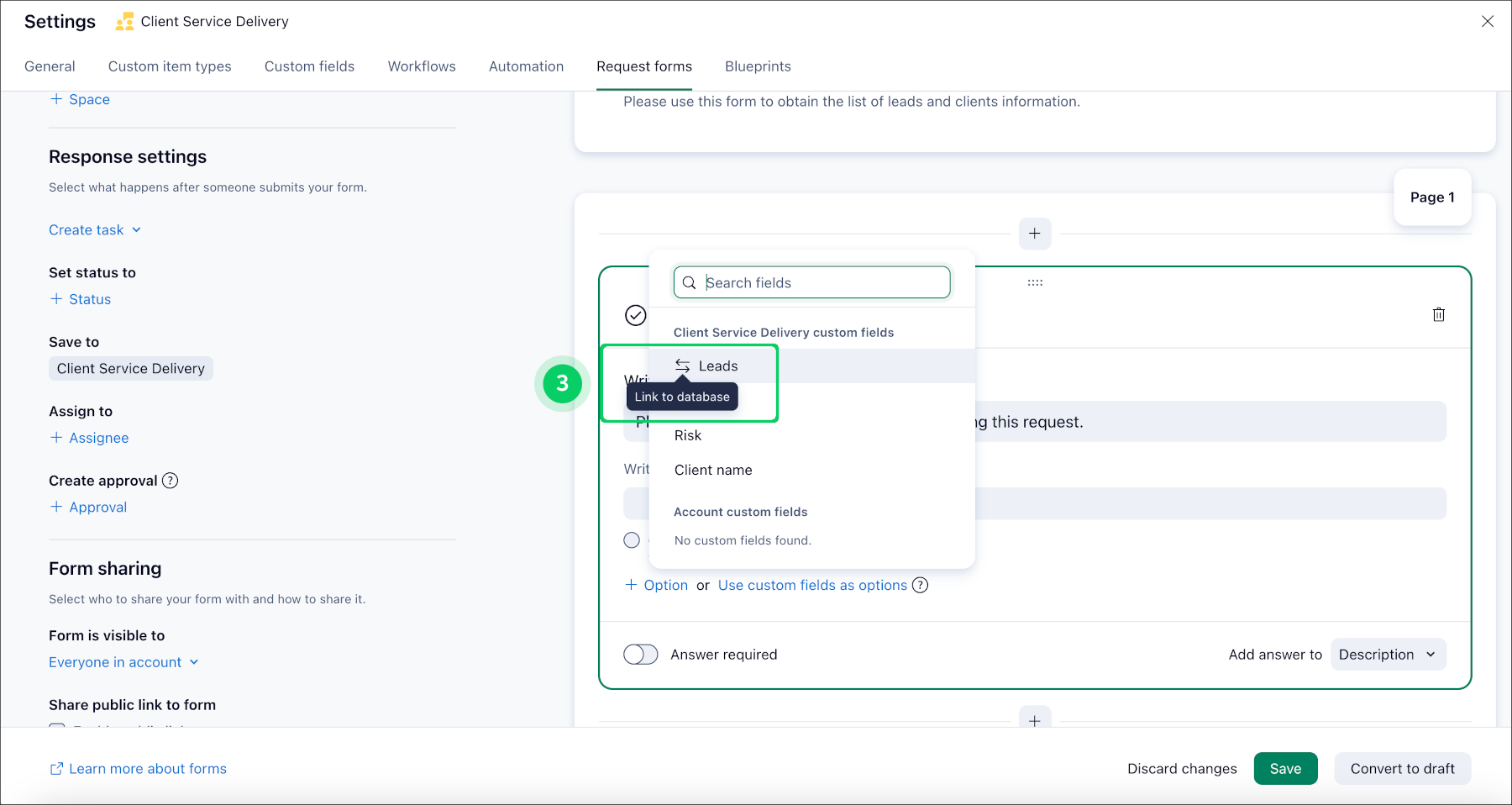1512x805 pixels.
Task: Open the Everyone in account dropdown
Action: pyautogui.click(x=123, y=662)
